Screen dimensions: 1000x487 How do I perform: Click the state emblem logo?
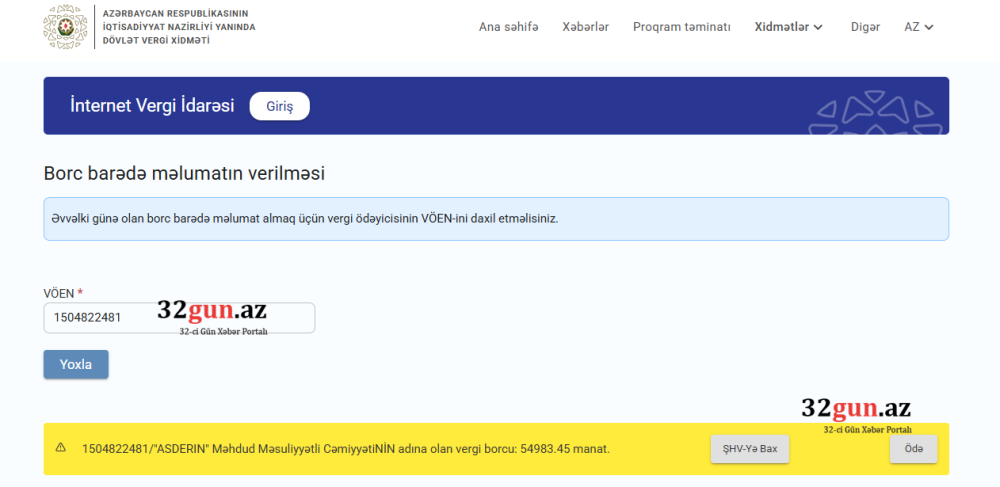pyautogui.click(x=65, y=27)
